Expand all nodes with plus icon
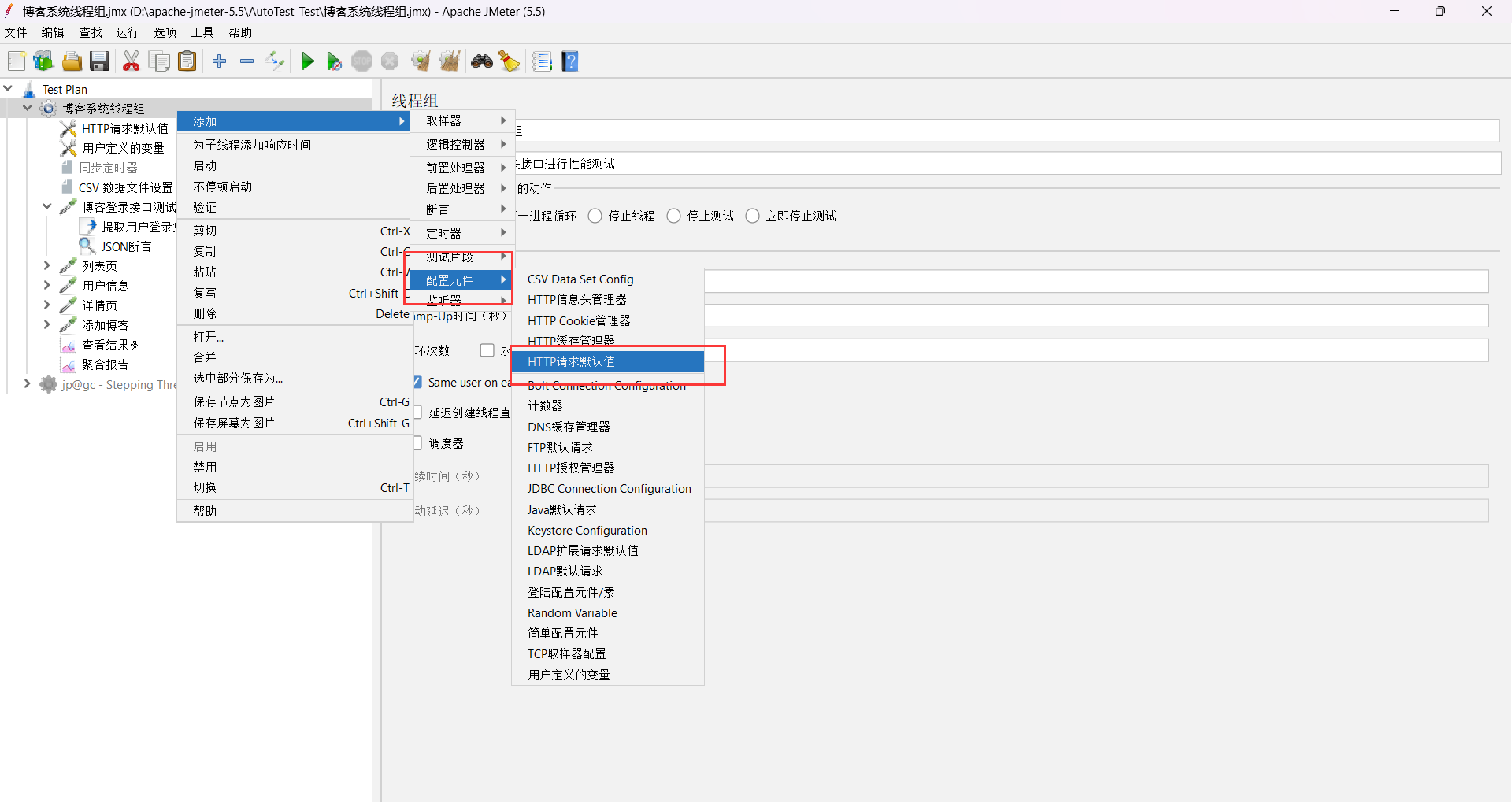The width and height of the screenshot is (1512, 803). 220,61
